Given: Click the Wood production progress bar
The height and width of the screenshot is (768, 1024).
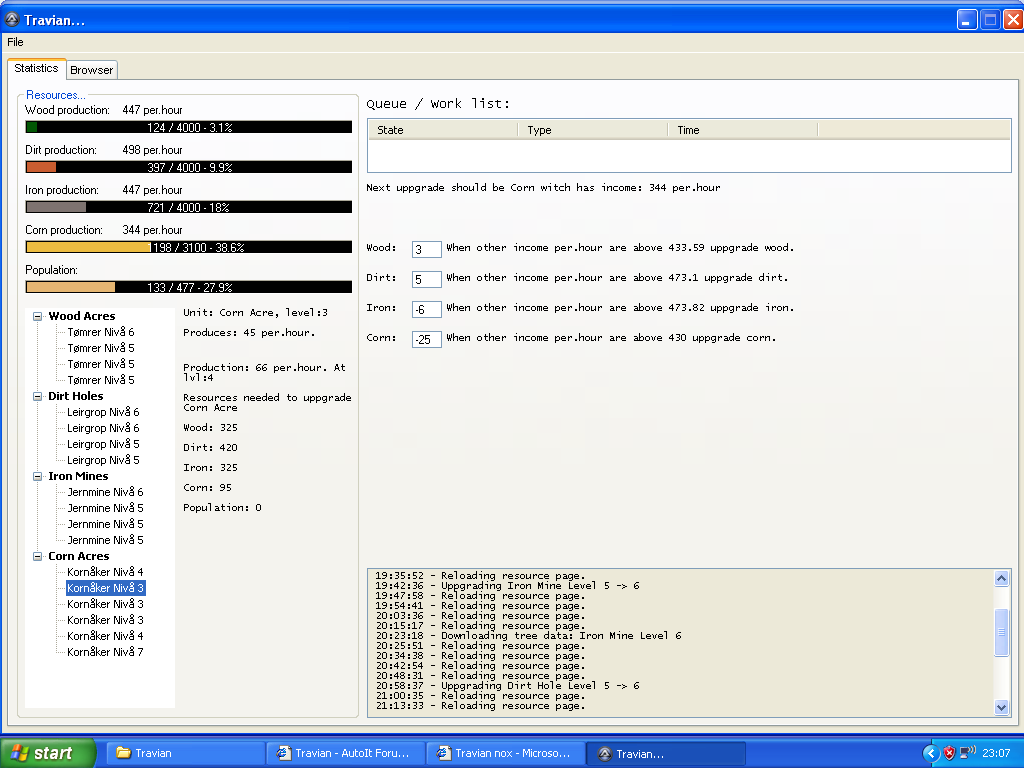Looking at the screenshot, I should (189, 127).
